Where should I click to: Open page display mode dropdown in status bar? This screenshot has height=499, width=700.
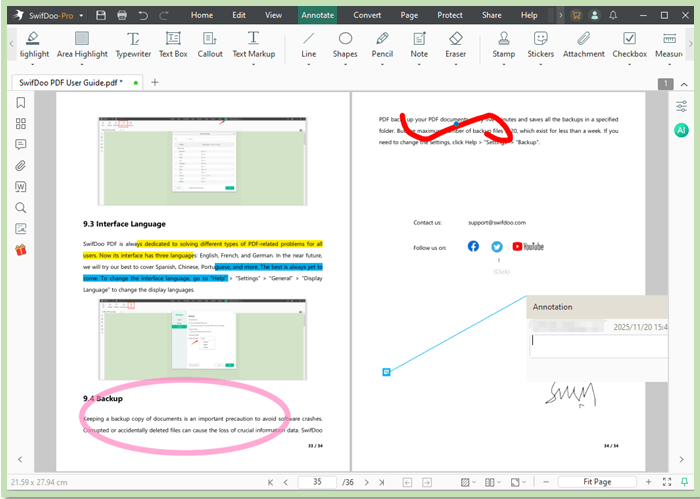(493, 482)
